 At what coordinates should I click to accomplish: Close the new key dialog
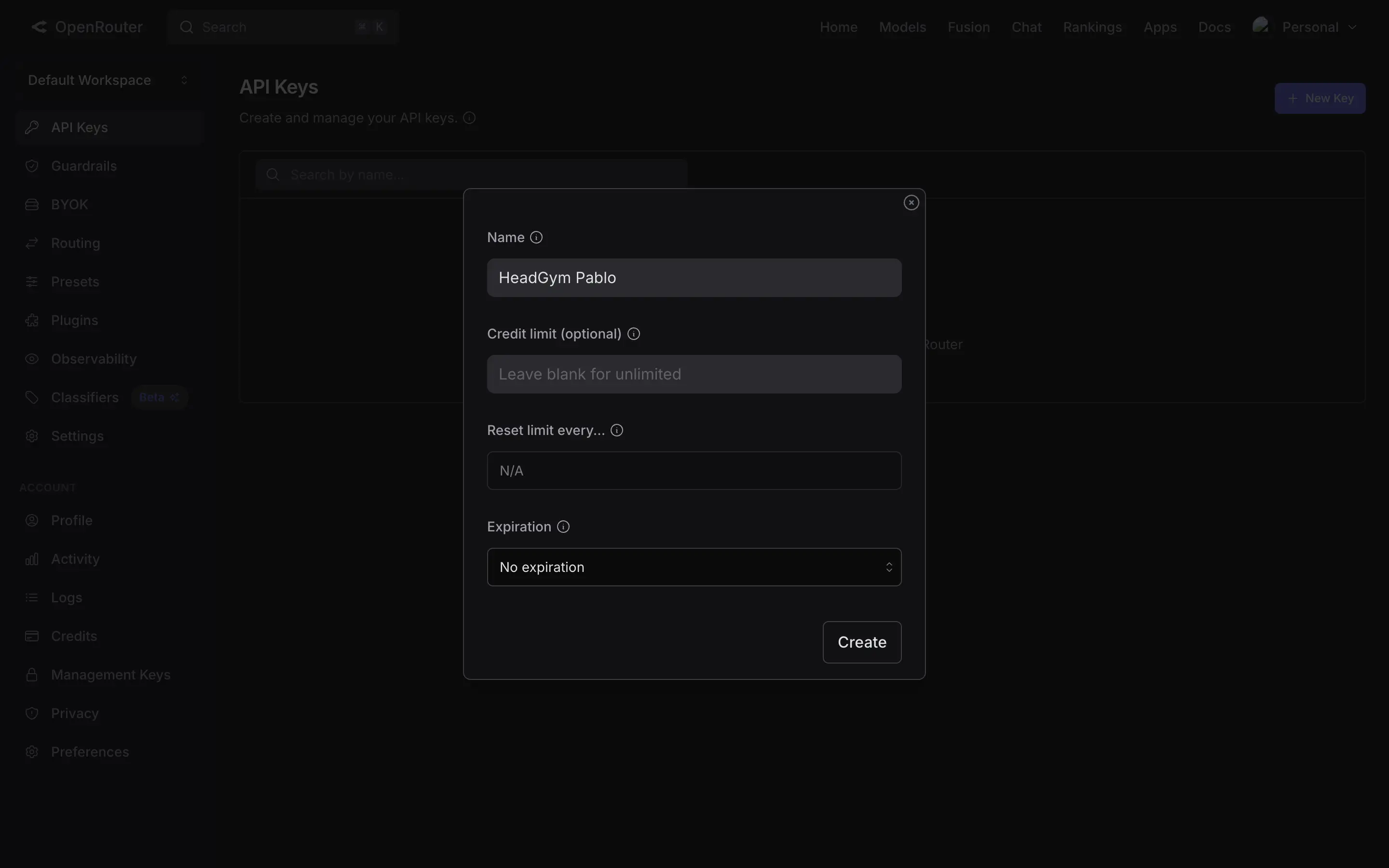pyautogui.click(x=911, y=203)
